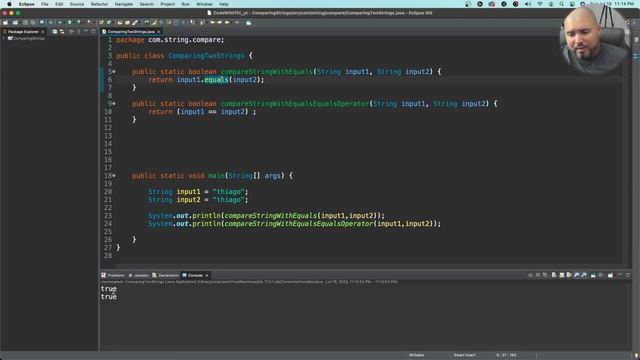
Task: Click the "thiago" string on line 20
Action: (228, 192)
